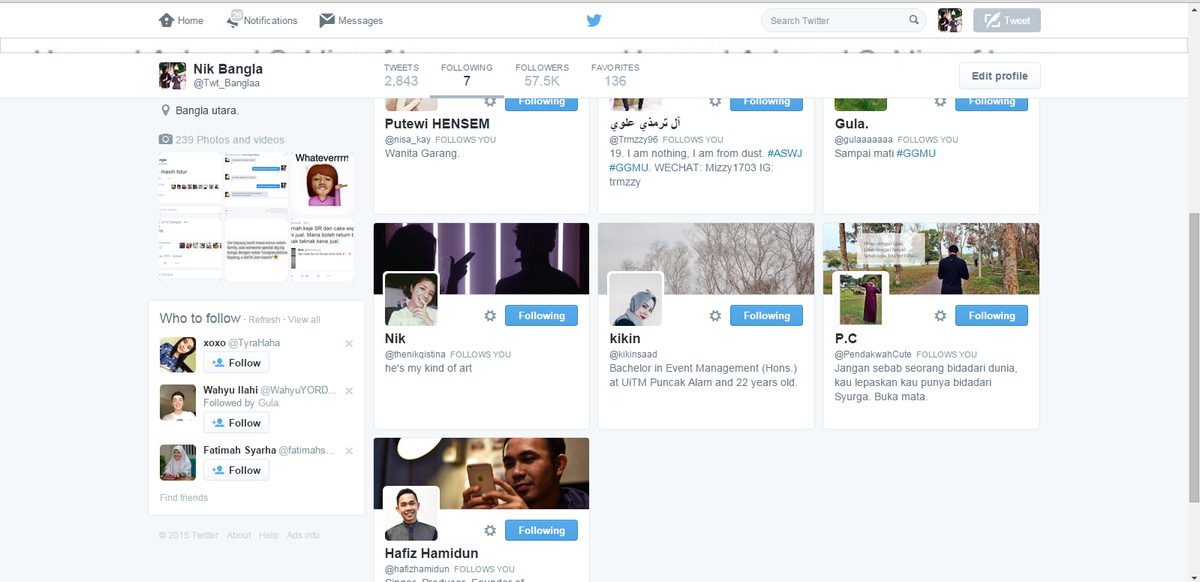Refresh Who to follow suggestions
Image resolution: width=1200 pixels, height=582 pixels.
264,320
